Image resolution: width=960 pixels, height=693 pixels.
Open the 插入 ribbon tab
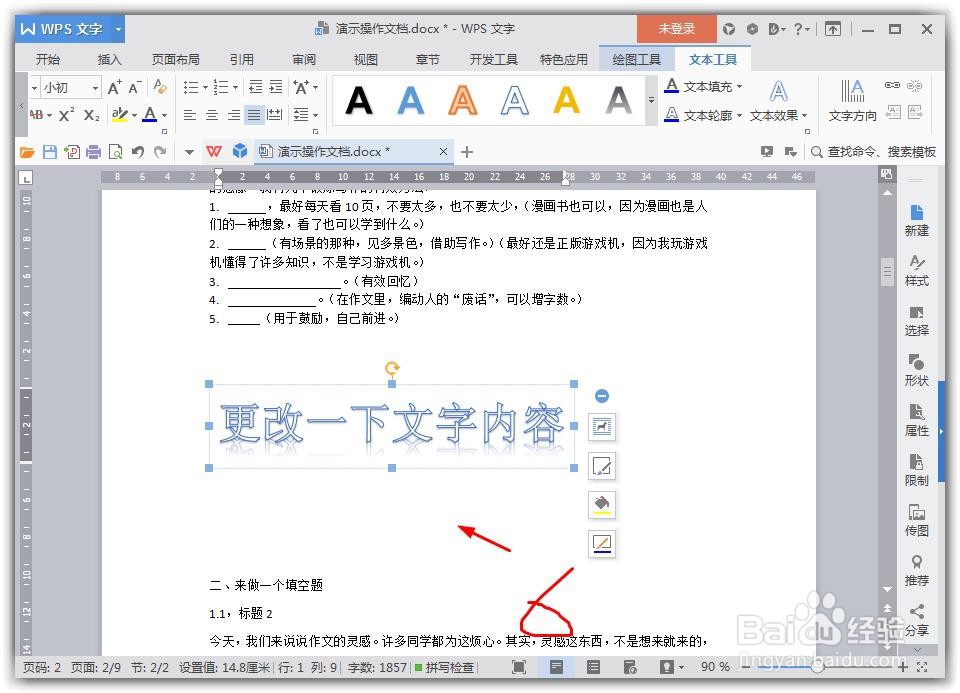tap(110, 59)
